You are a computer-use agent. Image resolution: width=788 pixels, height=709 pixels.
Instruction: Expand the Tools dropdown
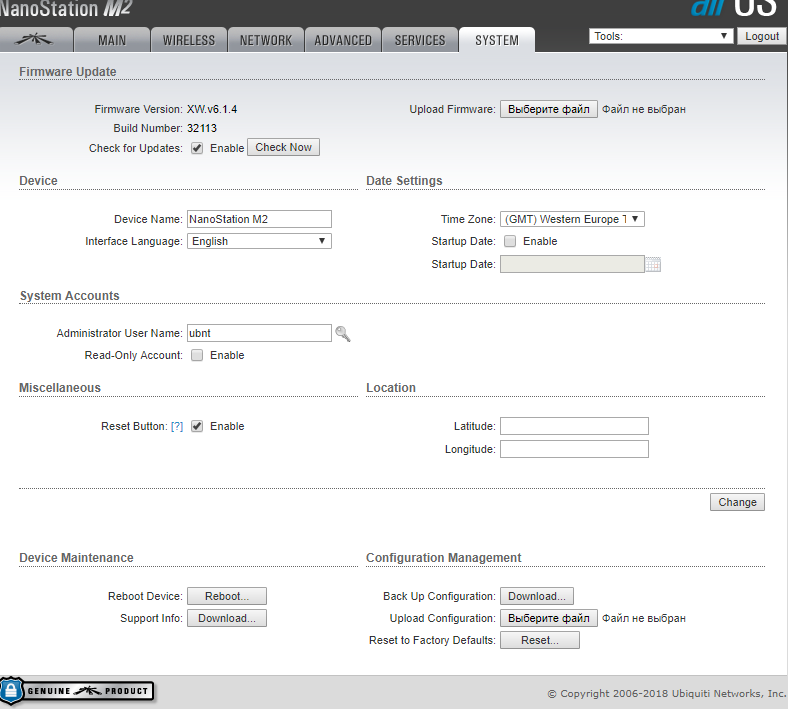[661, 36]
